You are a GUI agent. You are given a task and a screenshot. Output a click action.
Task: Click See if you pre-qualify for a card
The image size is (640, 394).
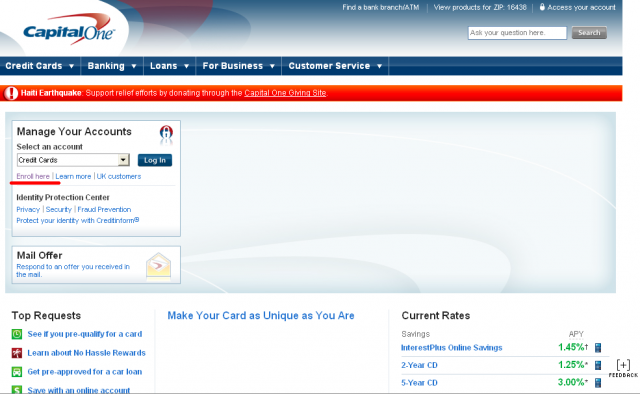click(85, 334)
